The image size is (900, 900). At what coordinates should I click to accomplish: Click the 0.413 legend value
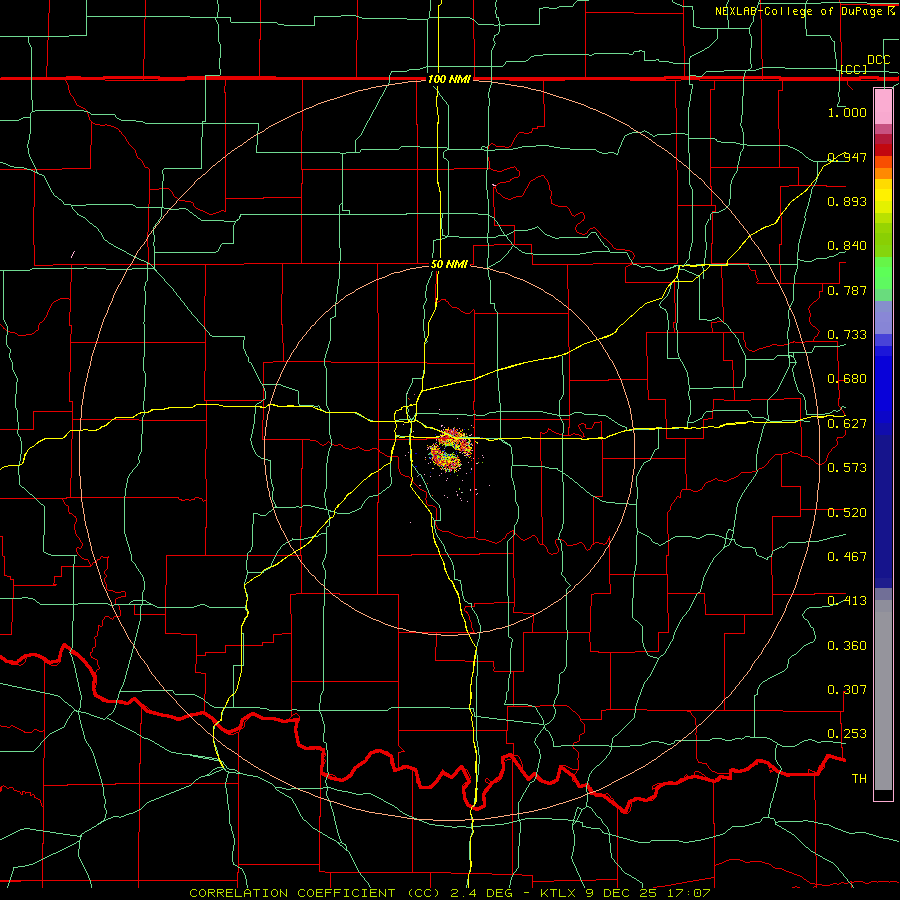847,601
